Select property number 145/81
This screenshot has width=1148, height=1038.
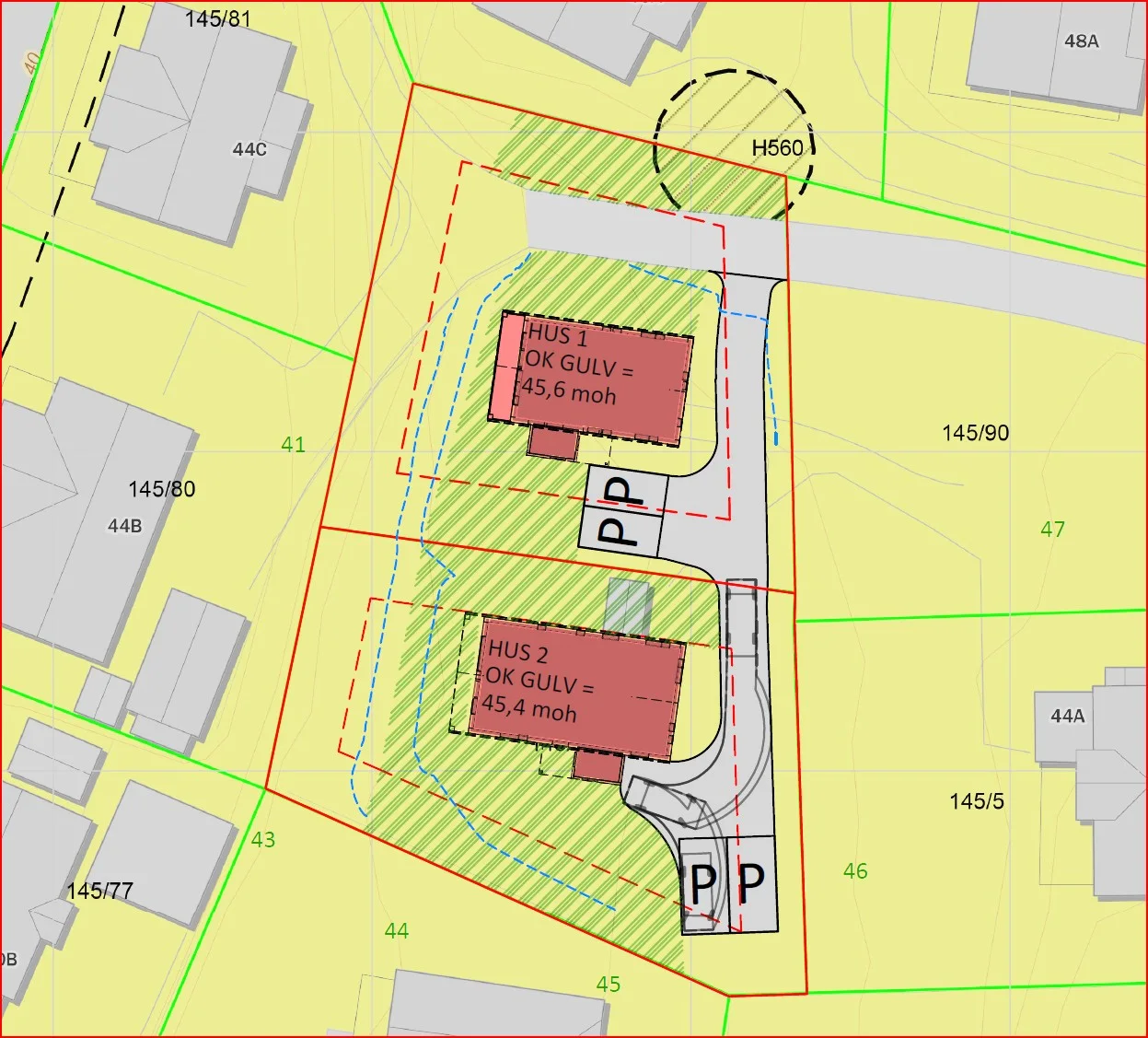click(x=217, y=18)
